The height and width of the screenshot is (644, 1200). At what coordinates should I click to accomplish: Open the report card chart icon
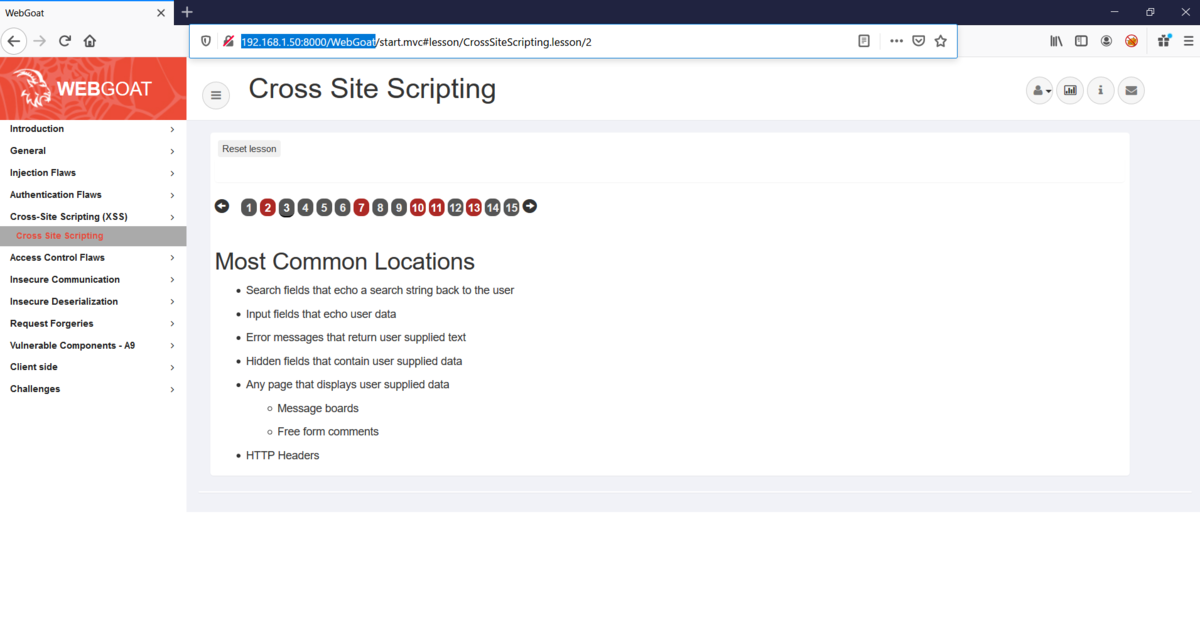[1070, 90]
